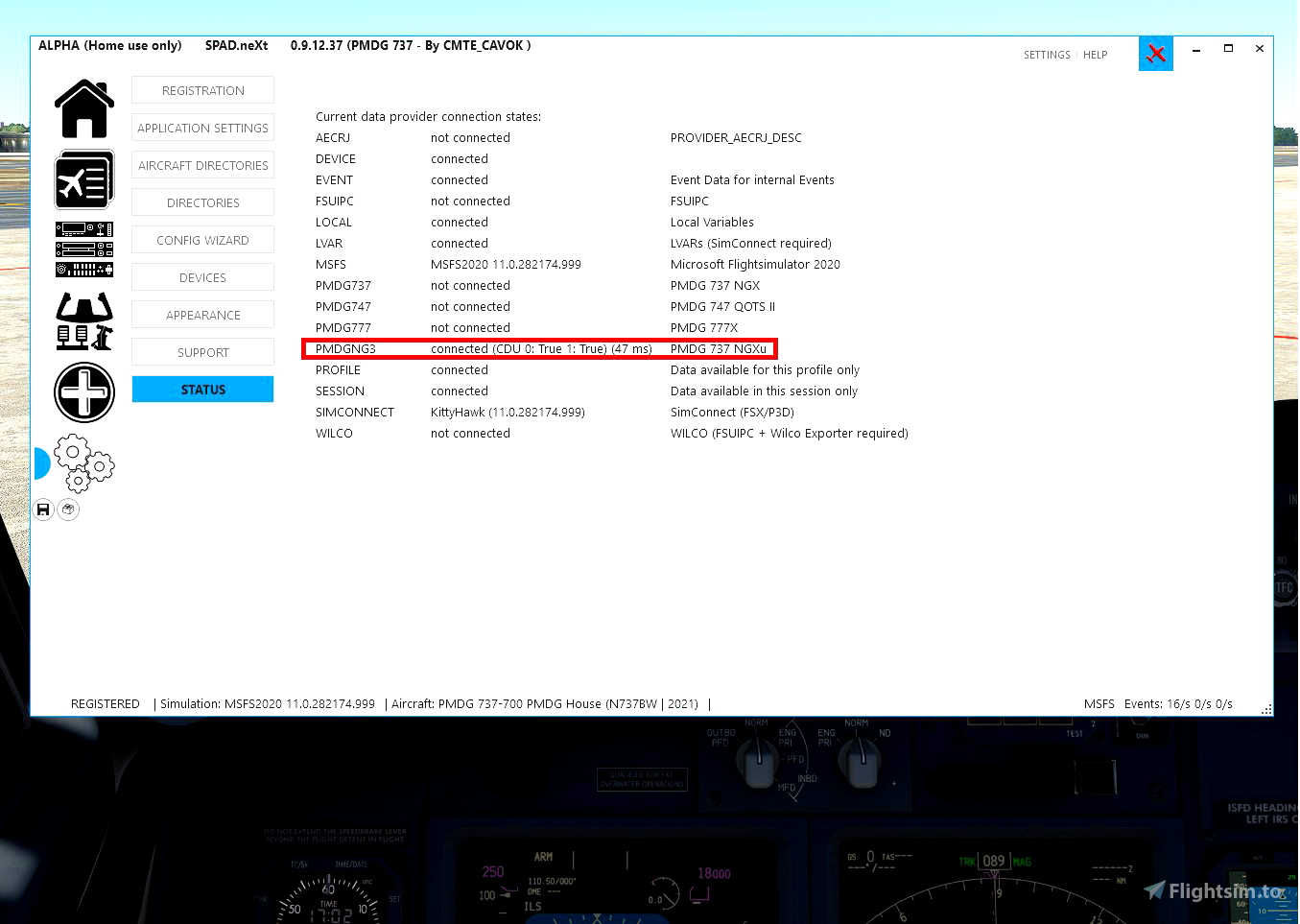Open the yoke and joystick devices icon
Image resolution: width=1300 pixels, height=924 pixels.
pos(84,320)
